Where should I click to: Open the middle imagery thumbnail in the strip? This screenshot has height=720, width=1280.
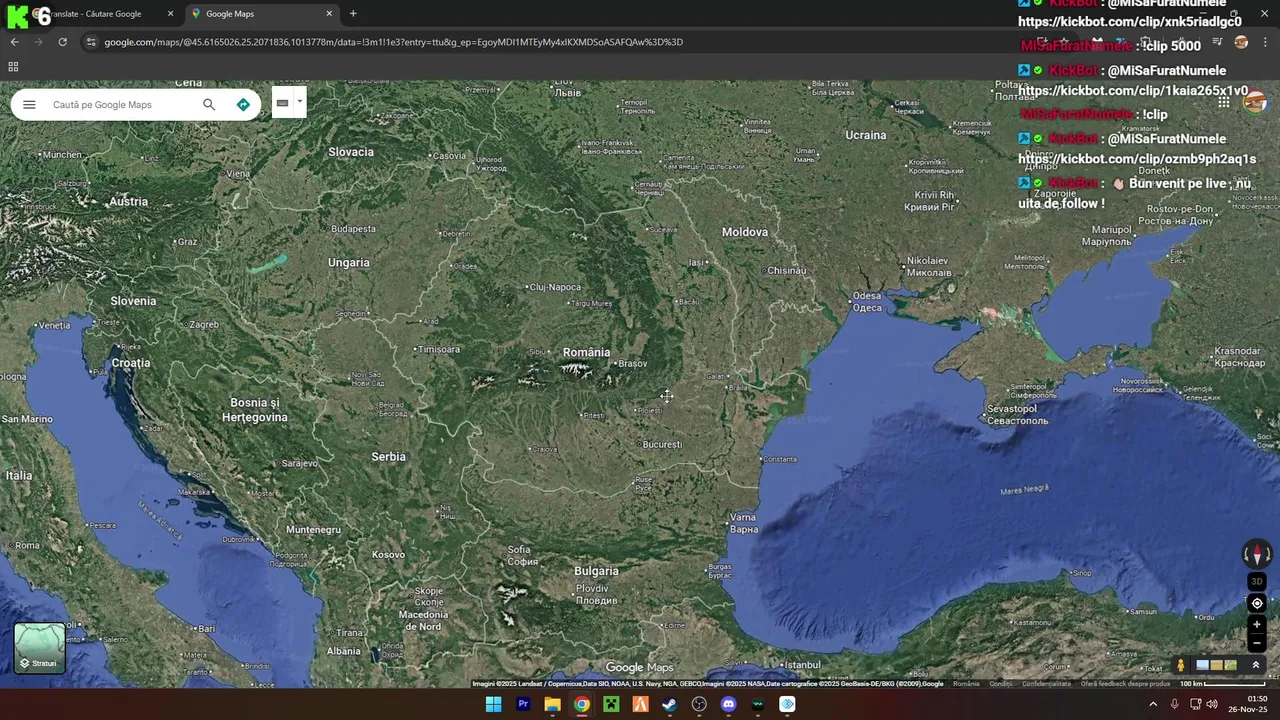pos(1216,665)
